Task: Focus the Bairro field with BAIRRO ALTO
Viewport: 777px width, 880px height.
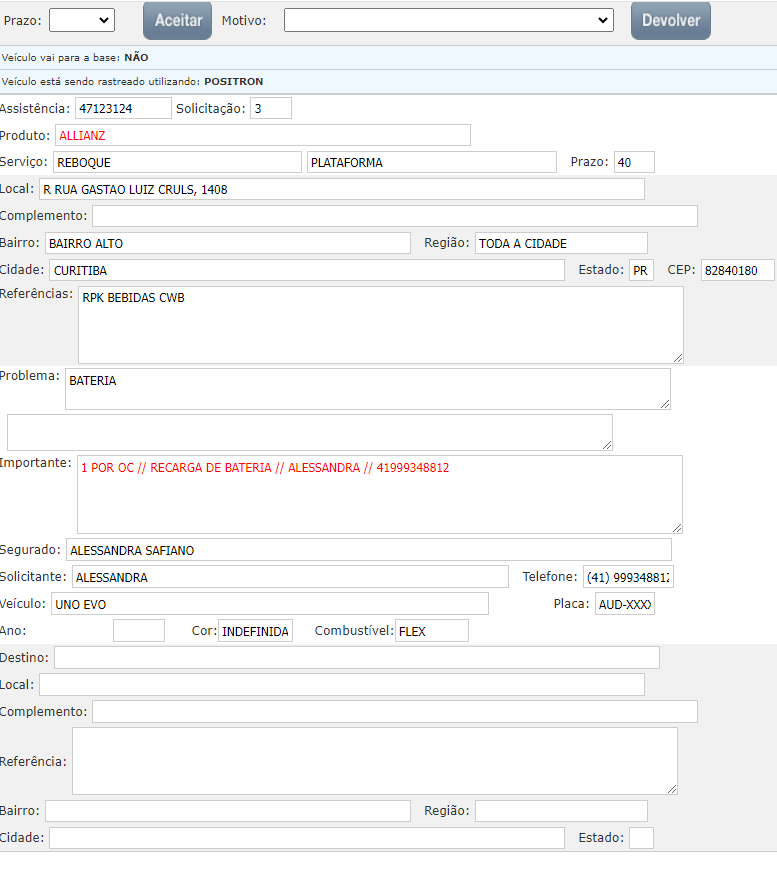Action: point(227,243)
